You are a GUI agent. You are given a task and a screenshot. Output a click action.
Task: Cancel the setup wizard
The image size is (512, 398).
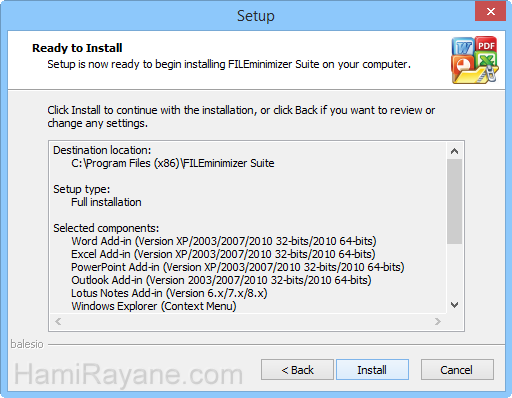[457, 370]
